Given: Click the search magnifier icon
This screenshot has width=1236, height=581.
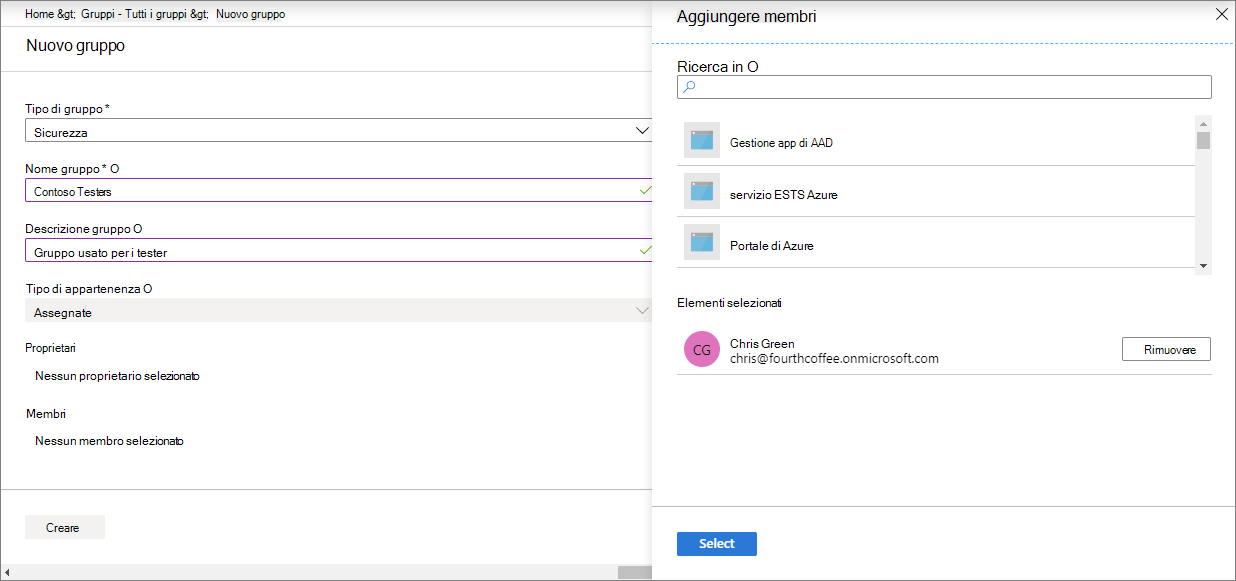Looking at the screenshot, I should click(689, 87).
